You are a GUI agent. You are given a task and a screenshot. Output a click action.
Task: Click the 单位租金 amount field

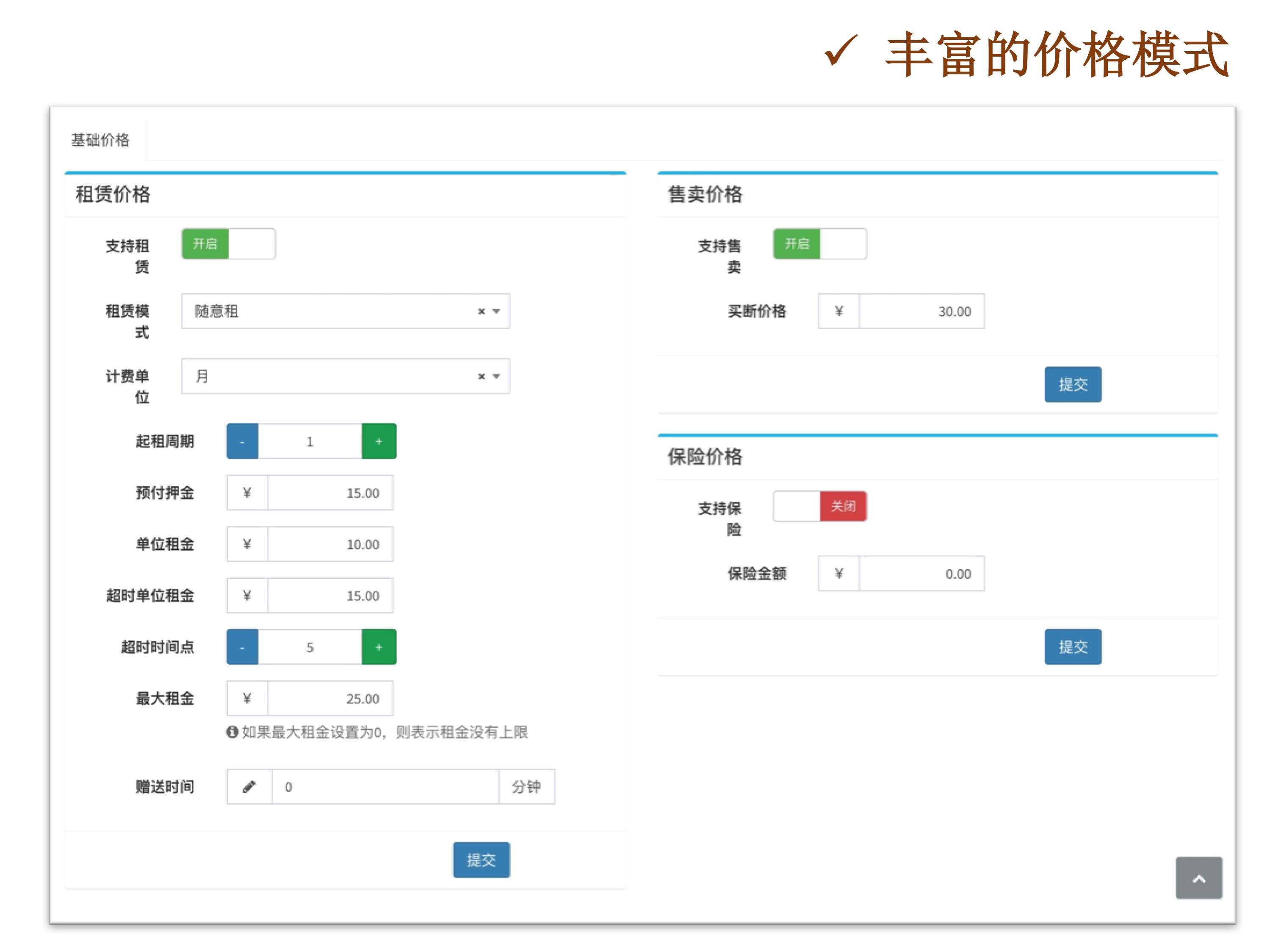pos(330,544)
